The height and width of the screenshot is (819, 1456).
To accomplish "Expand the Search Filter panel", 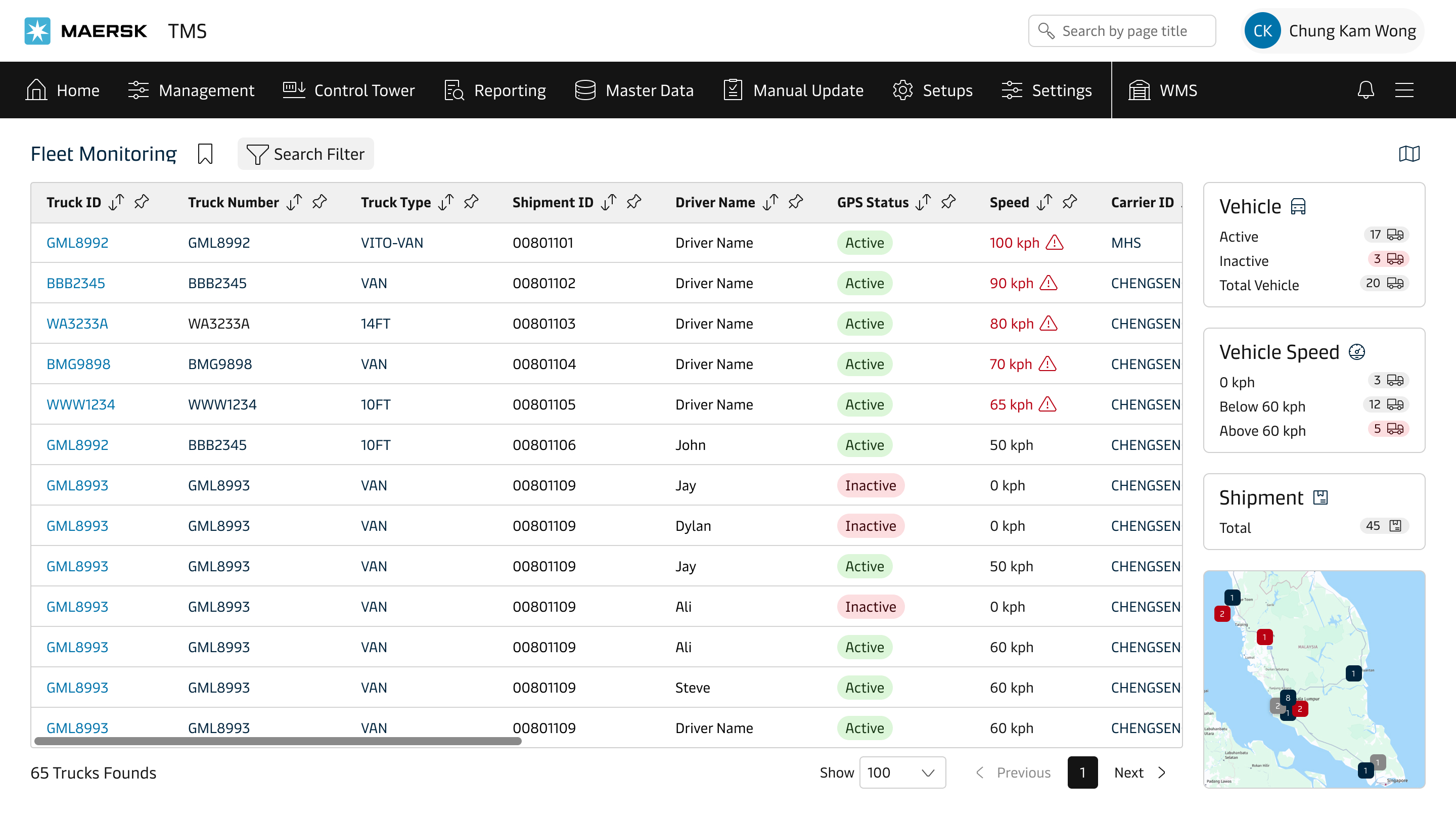I will point(306,154).
